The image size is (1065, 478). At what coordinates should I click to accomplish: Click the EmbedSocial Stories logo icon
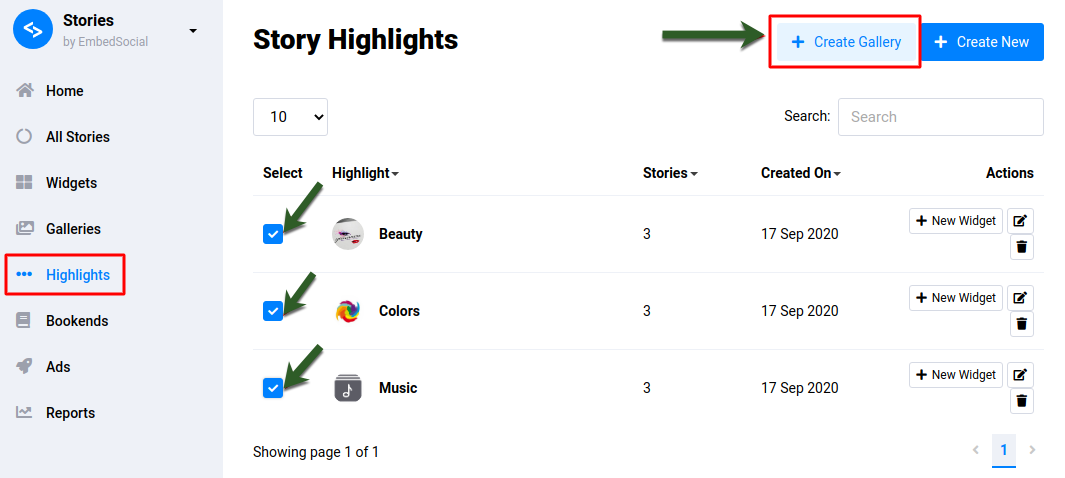click(33, 30)
